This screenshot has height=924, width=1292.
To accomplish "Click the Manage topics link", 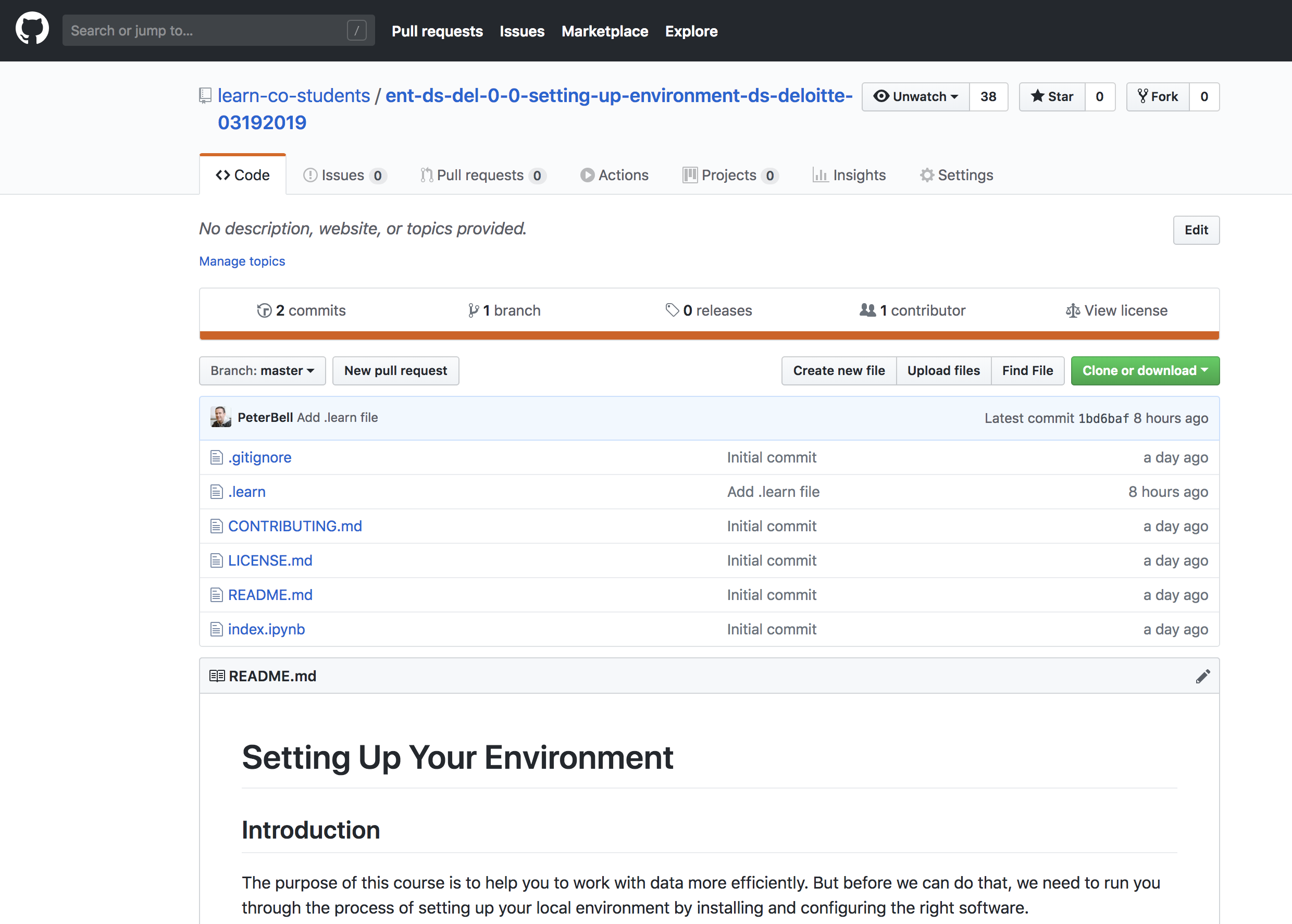I will pos(241,261).
